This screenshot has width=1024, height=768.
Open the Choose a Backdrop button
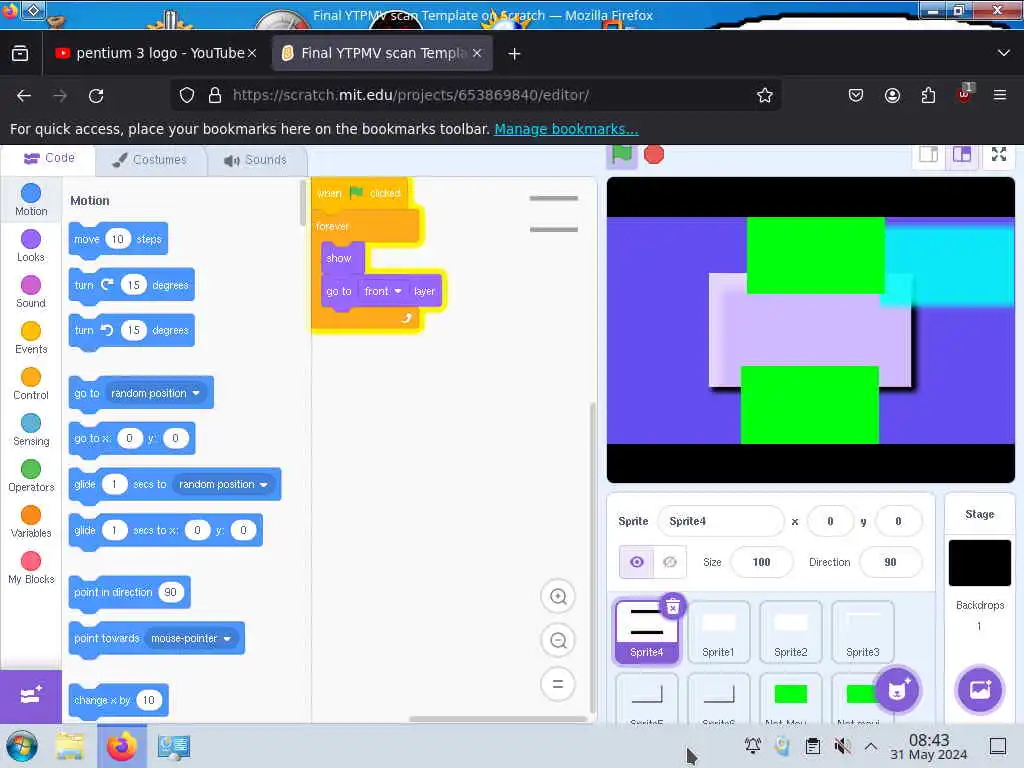[980, 690]
